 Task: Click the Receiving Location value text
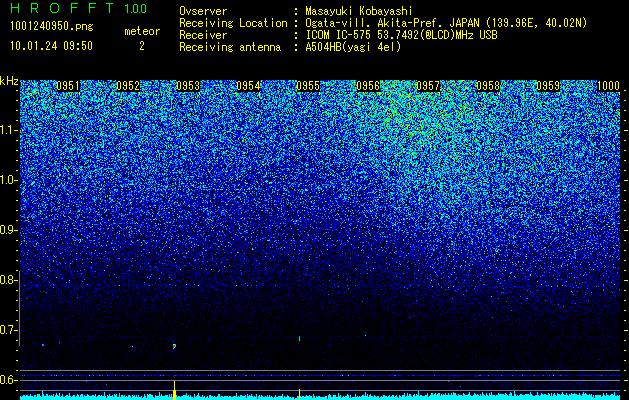click(x=446, y=23)
